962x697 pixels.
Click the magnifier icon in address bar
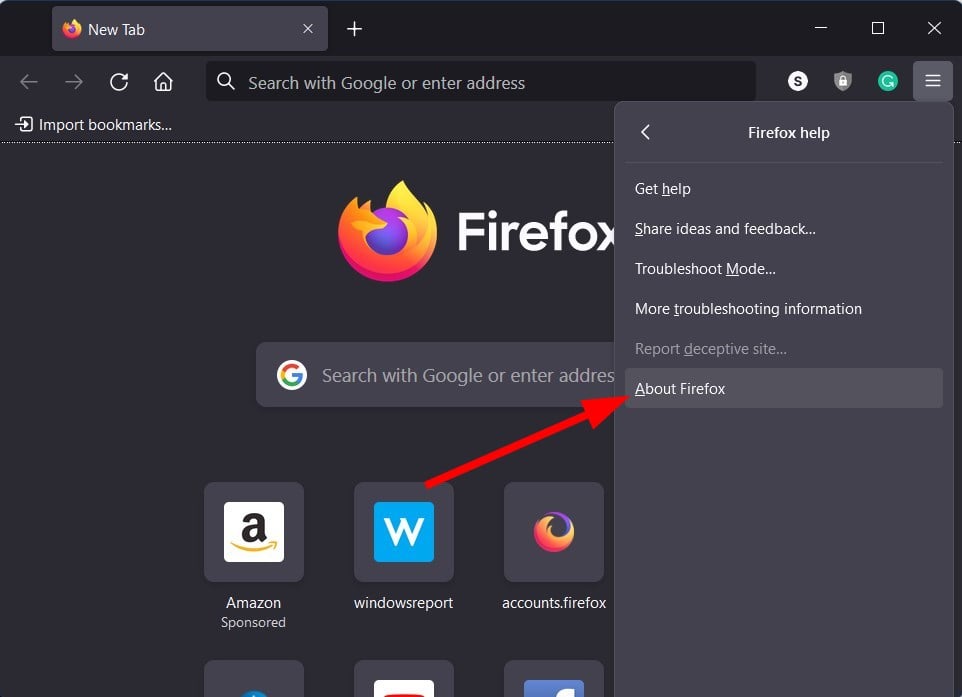[x=226, y=81]
